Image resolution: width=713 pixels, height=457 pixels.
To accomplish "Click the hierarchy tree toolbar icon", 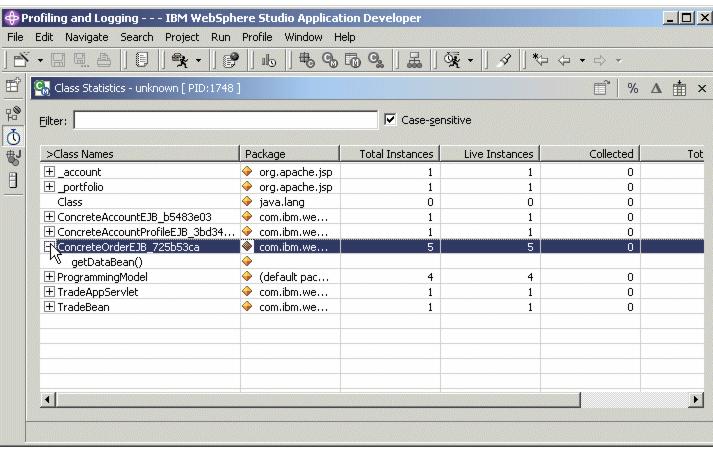I will pyautogui.click(x=414, y=60).
